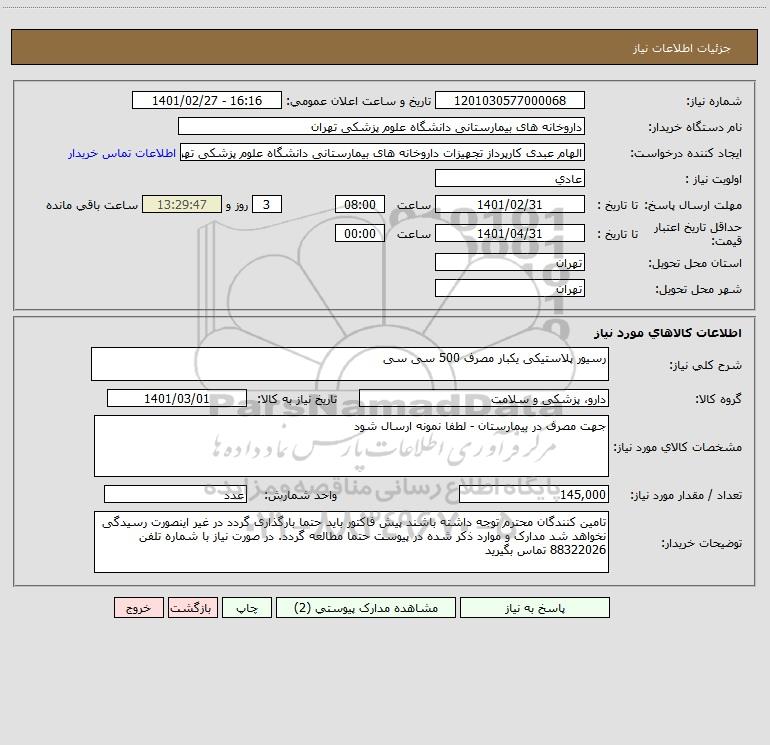Click header 'جزئیات اطلاعات نیاز'
This screenshot has width=770, height=745.
point(682,48)
